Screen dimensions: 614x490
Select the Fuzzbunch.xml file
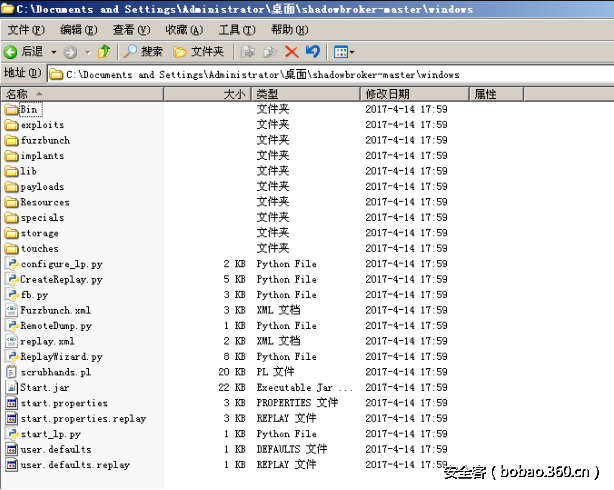pyautogui.click(x=49, y=310)
